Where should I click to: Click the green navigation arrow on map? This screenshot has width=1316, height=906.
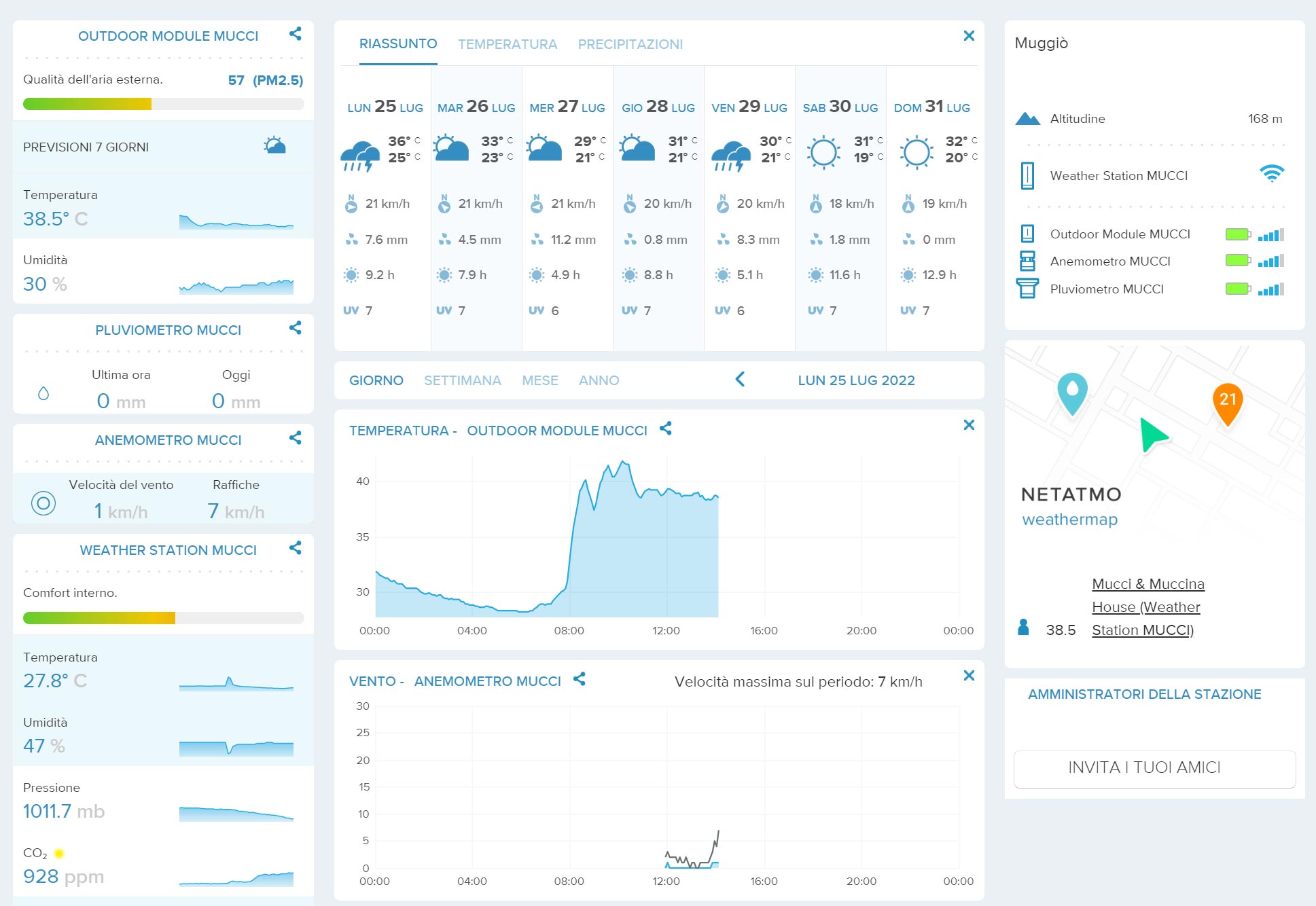[1153, 435]
